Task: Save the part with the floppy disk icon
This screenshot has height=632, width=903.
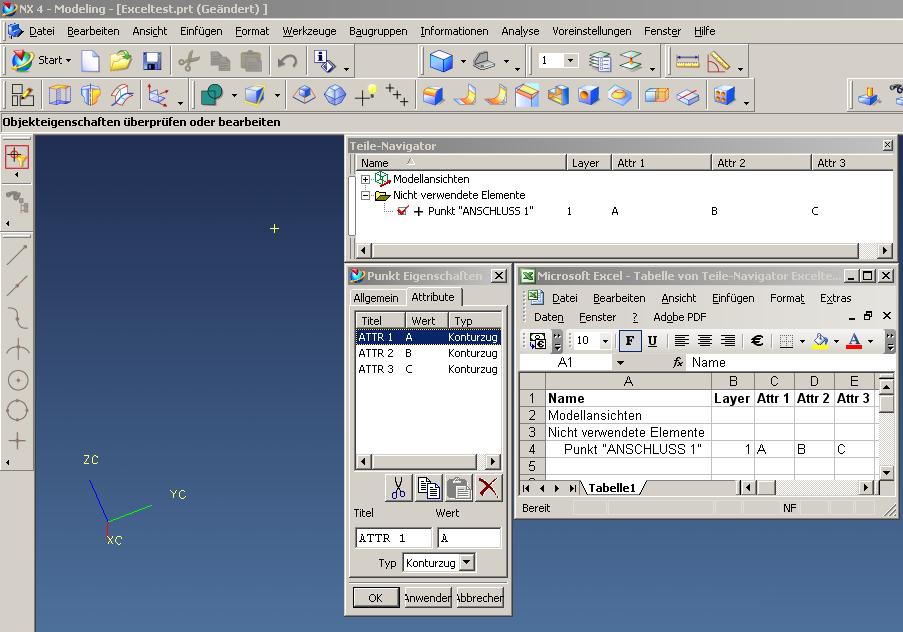Action: coord(152,60)
